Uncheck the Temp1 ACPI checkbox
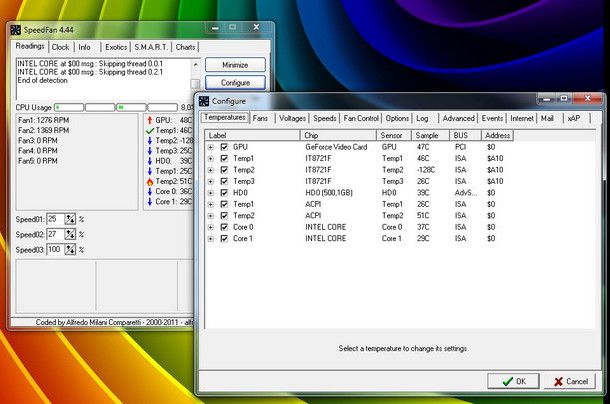The image size is (610, 404). (224, 204)
